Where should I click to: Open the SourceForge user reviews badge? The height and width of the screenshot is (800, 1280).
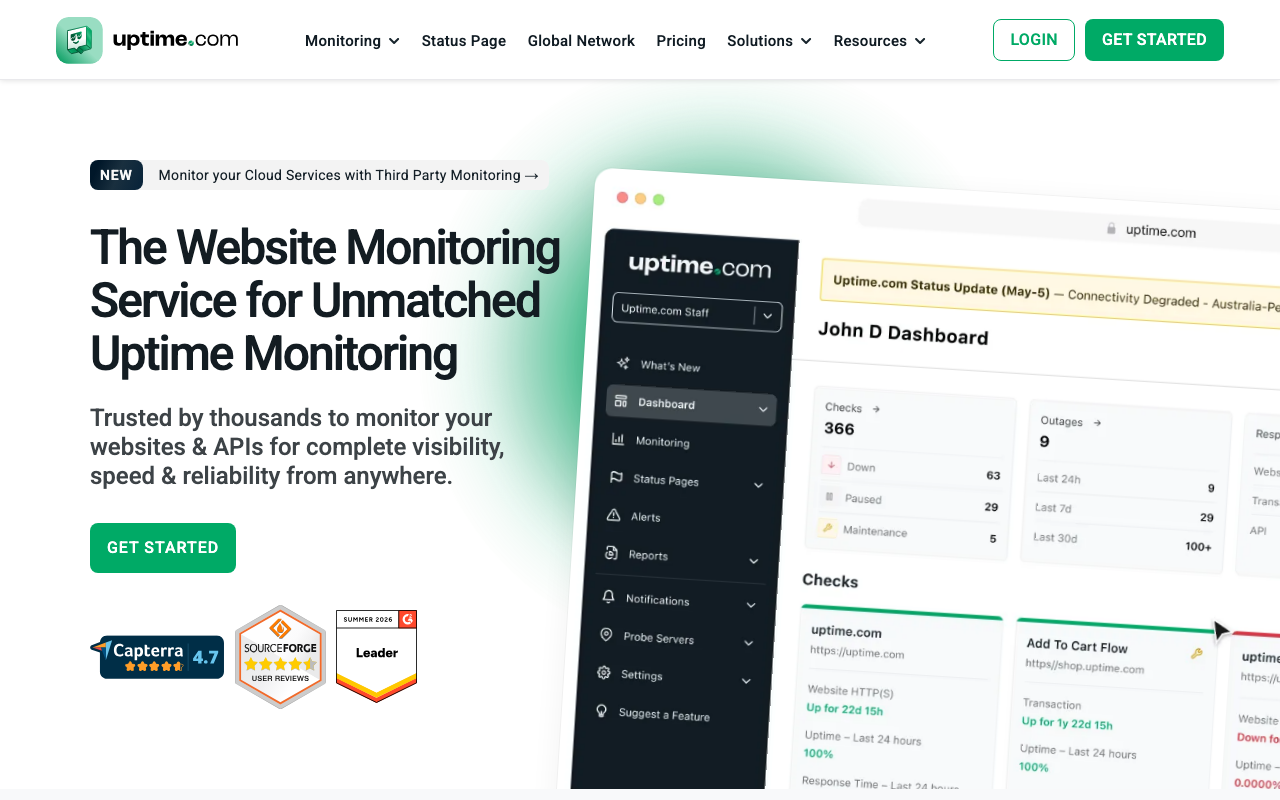click(x=281, y=657)
